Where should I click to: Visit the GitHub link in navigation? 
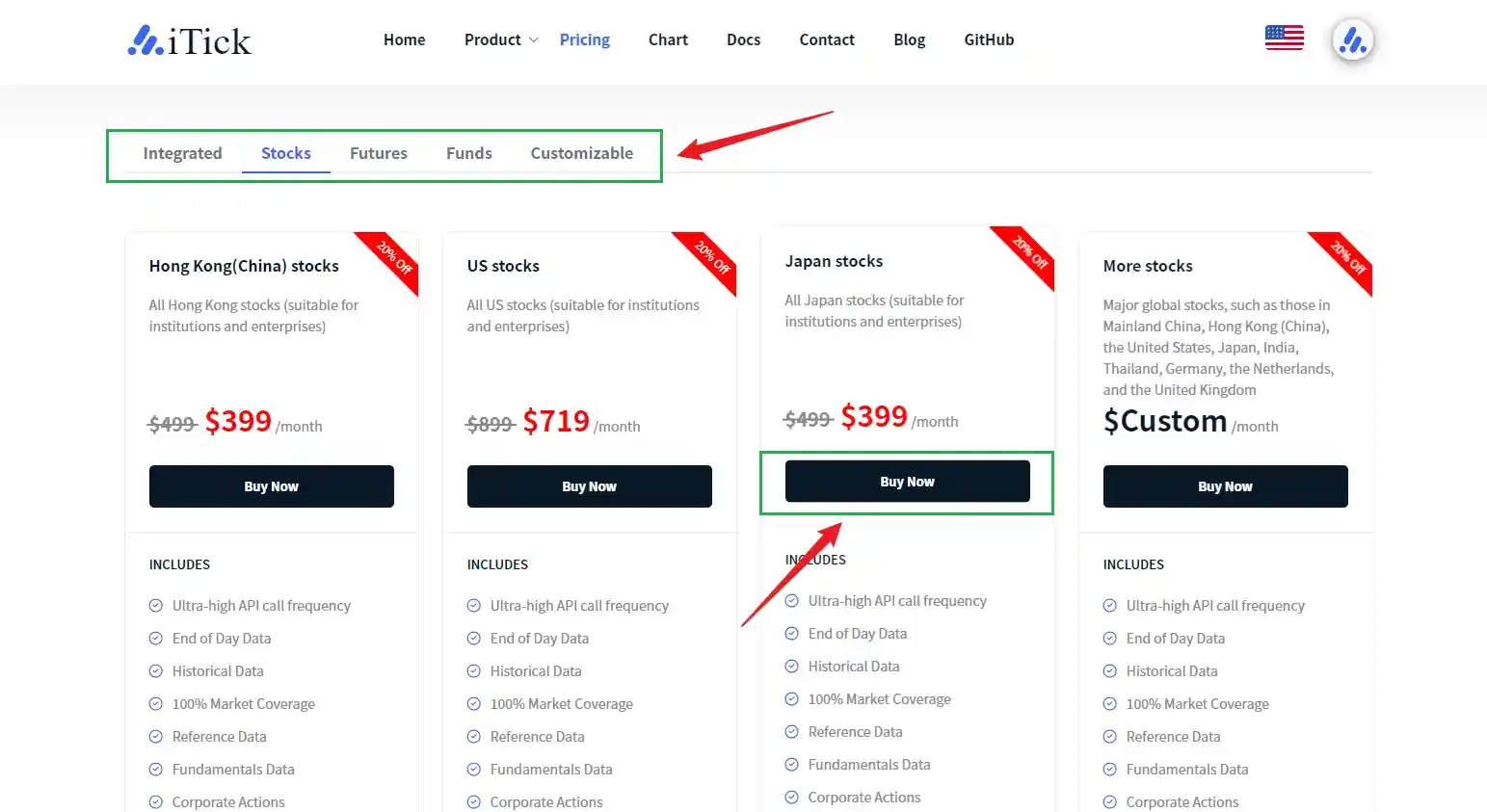coord(989,39)
